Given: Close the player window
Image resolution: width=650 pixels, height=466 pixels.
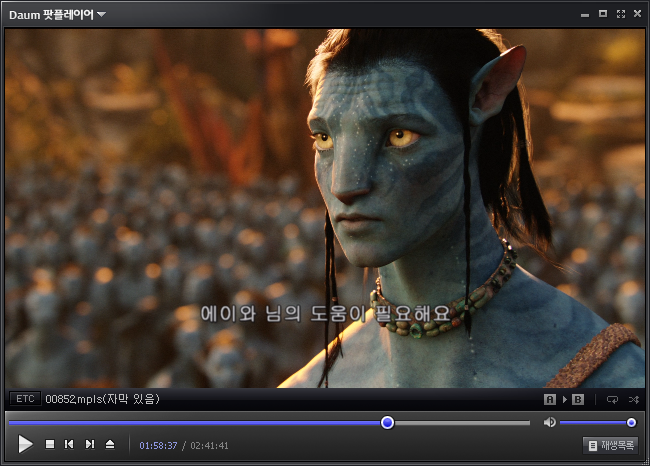Looking at the screenshot, I should pyautogui.click(x=638, y=14).
